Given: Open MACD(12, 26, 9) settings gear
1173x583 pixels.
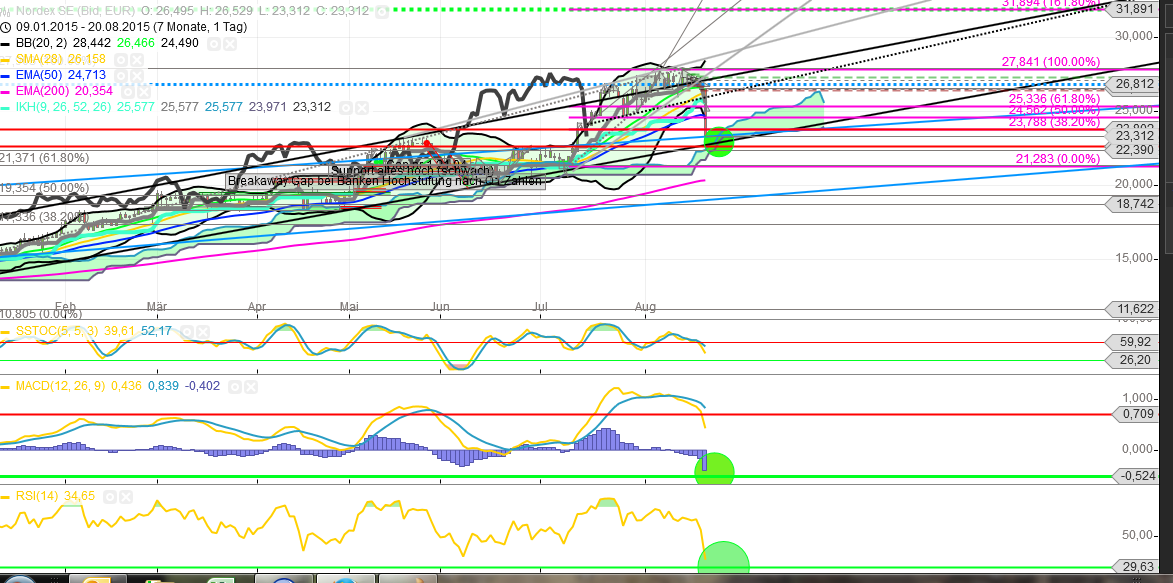Looking at the screenshot, I should [x=234, y=386].
